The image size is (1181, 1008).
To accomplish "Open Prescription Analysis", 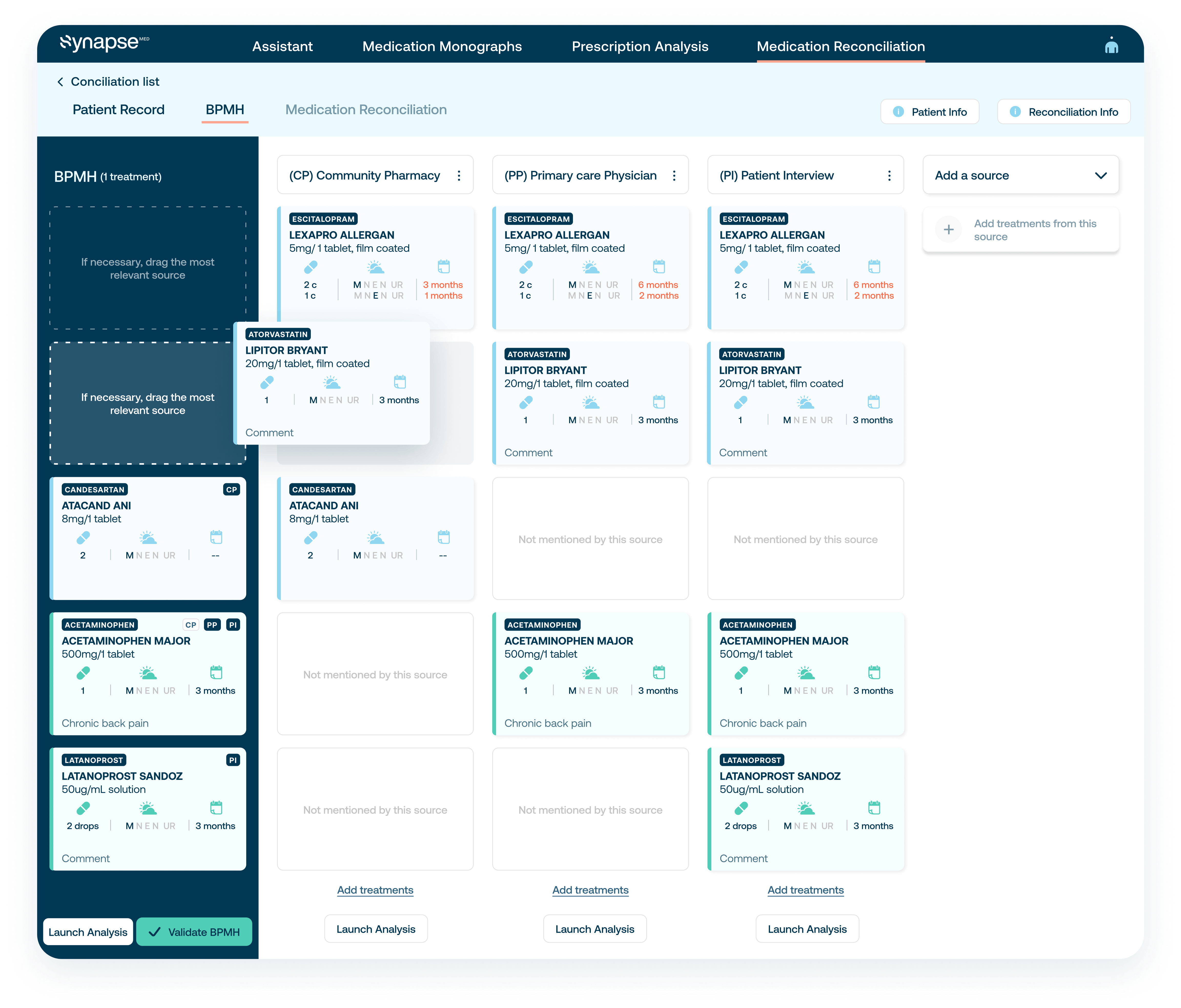I will tap(640, 46).
